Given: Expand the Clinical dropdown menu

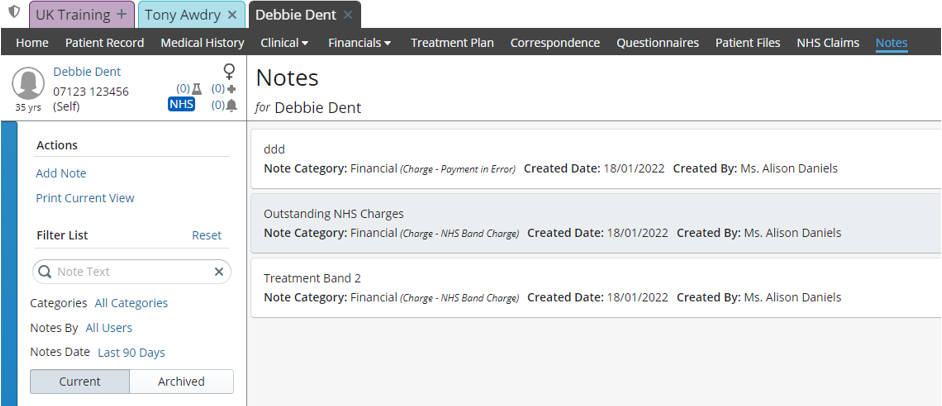Looking at the screenshot, I should (285, 43).
